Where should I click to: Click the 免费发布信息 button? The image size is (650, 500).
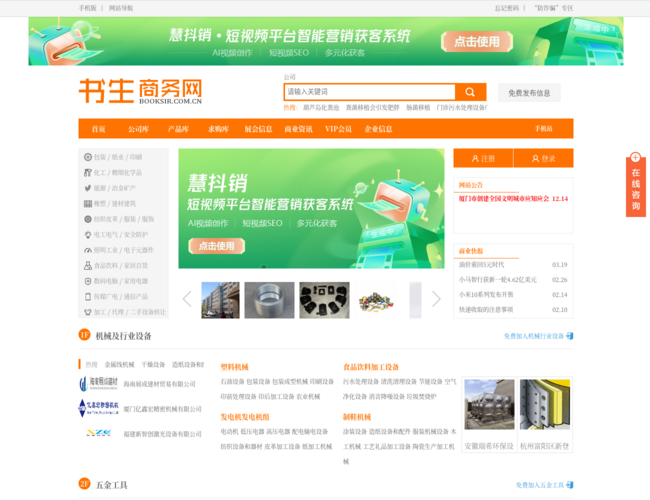pos(529,93)
